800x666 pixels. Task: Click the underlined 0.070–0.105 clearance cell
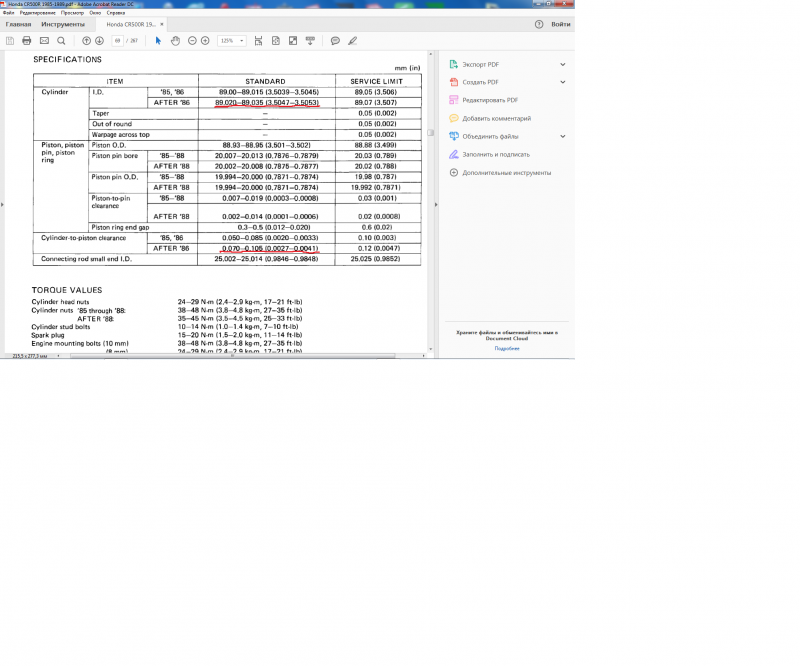click(x=267, y=249)
